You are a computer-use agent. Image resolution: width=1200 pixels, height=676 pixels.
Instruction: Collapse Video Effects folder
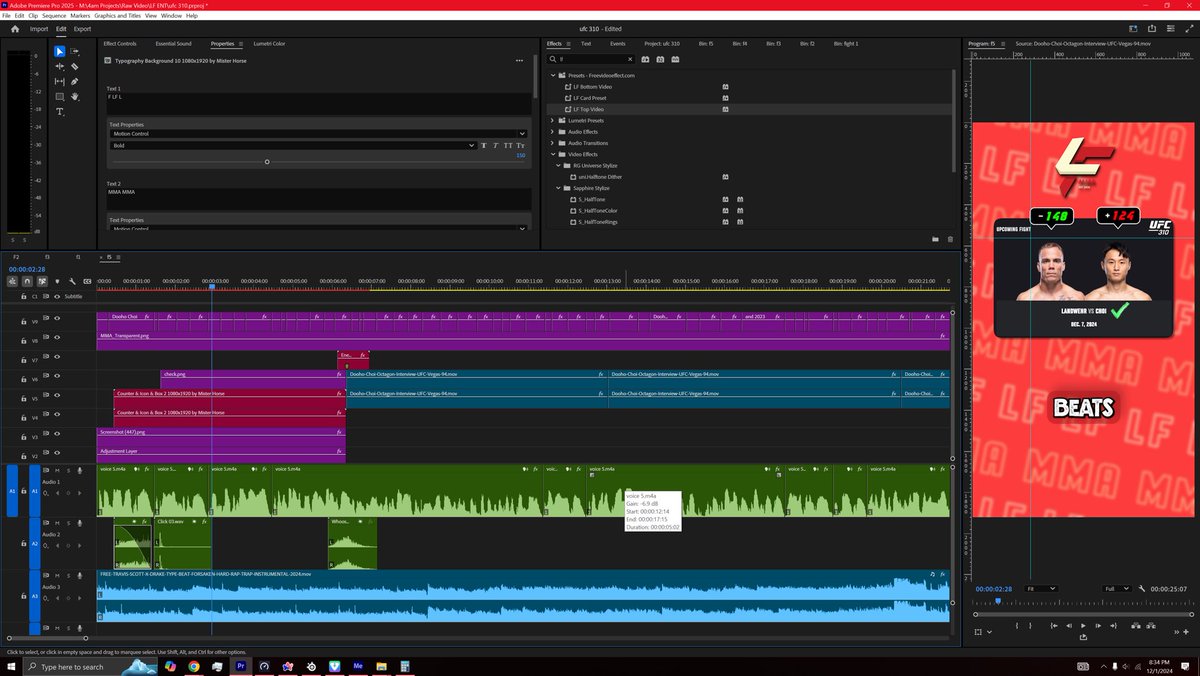coord(553,154)
